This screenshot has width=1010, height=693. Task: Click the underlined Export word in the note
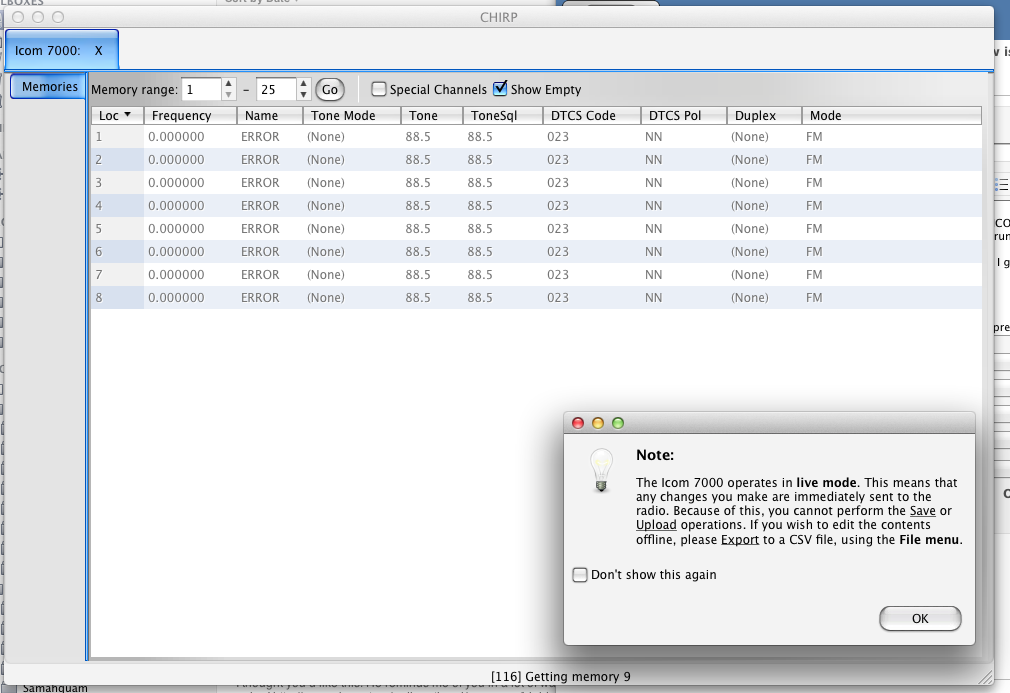click(740, 540)
